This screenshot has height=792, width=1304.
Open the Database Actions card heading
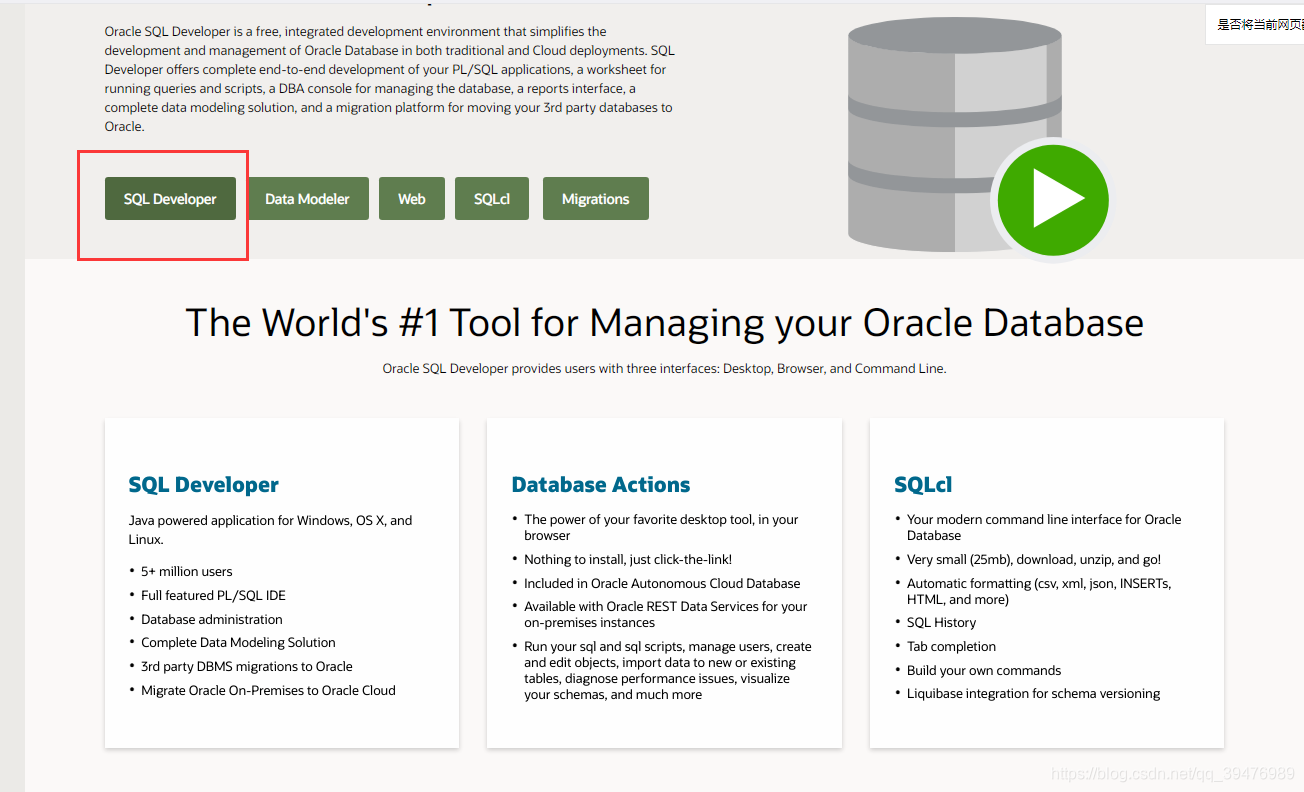[x=601, y=485]
